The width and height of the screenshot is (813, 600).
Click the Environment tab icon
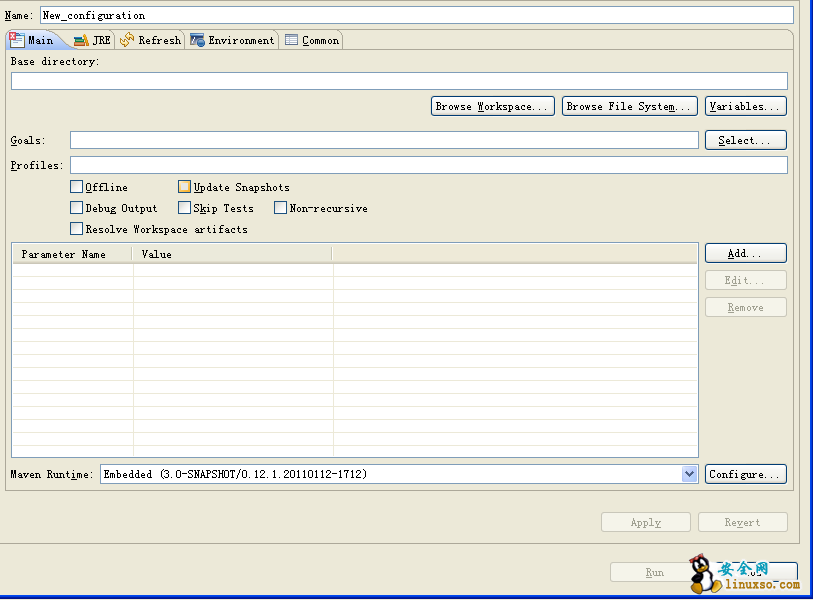point(198,40)
